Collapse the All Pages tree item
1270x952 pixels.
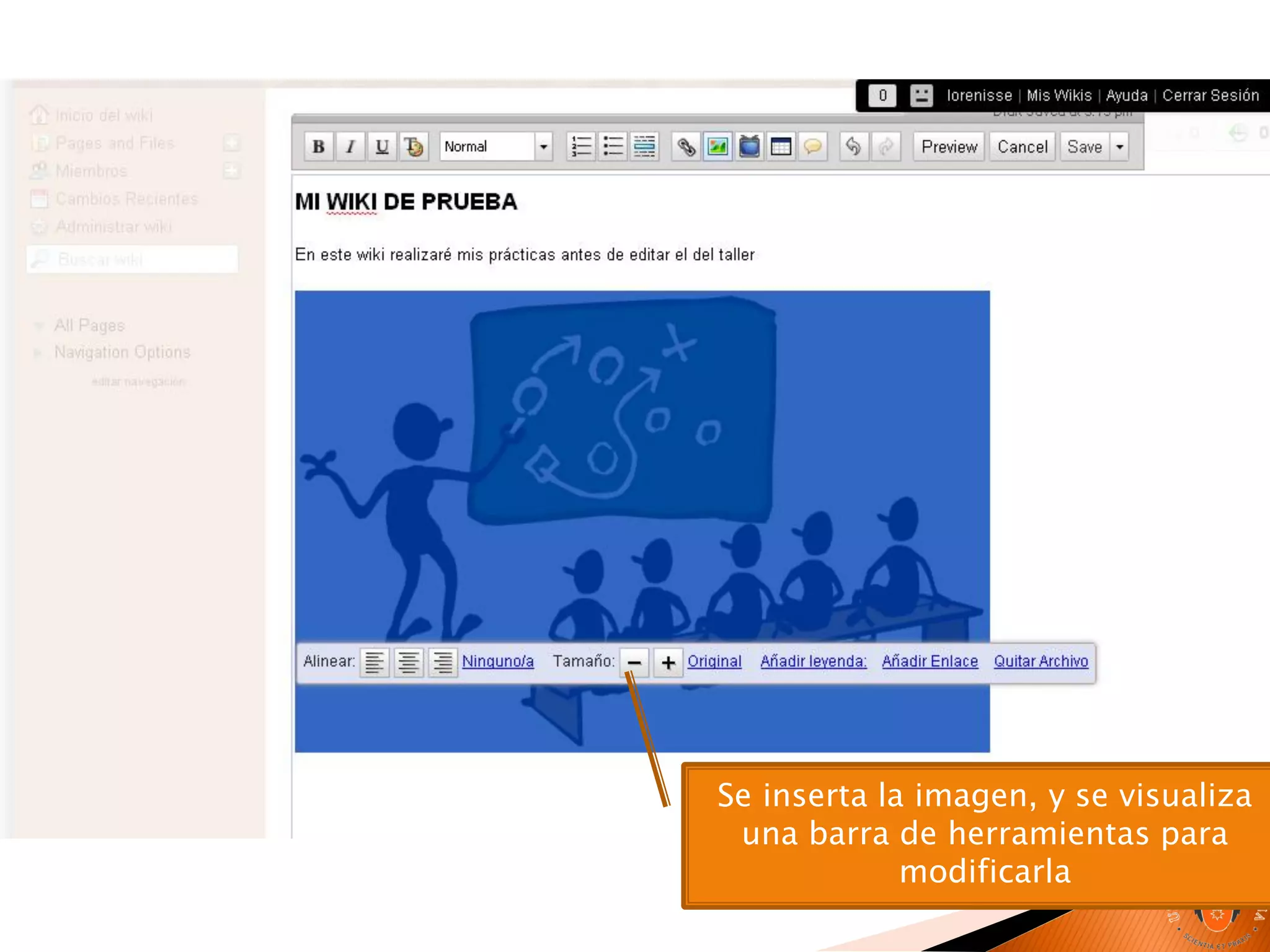[38, 326]
